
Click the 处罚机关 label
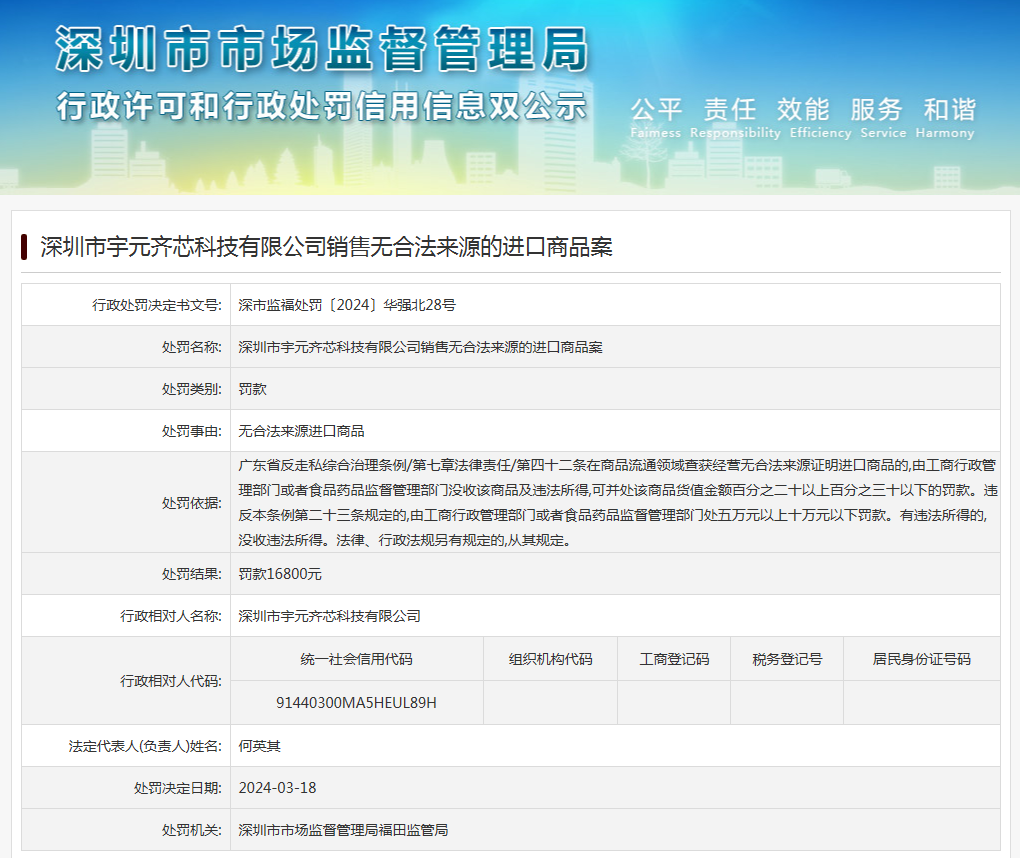(x=192, y=830)
